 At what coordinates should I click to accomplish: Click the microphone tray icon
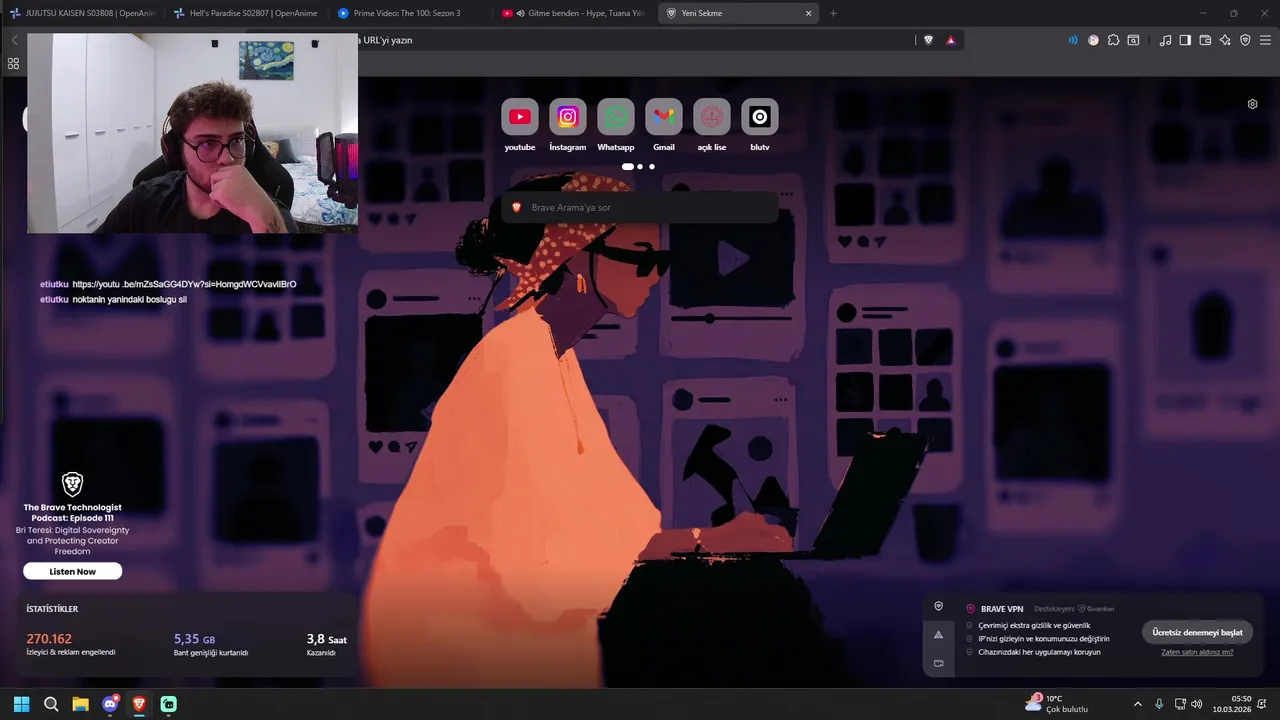(x=1159, y=704)
